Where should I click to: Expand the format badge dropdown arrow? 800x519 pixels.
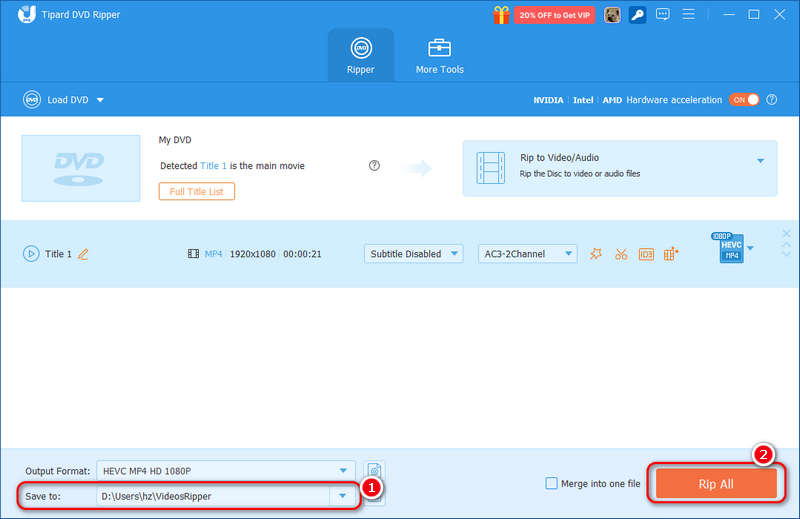[750, 248]
